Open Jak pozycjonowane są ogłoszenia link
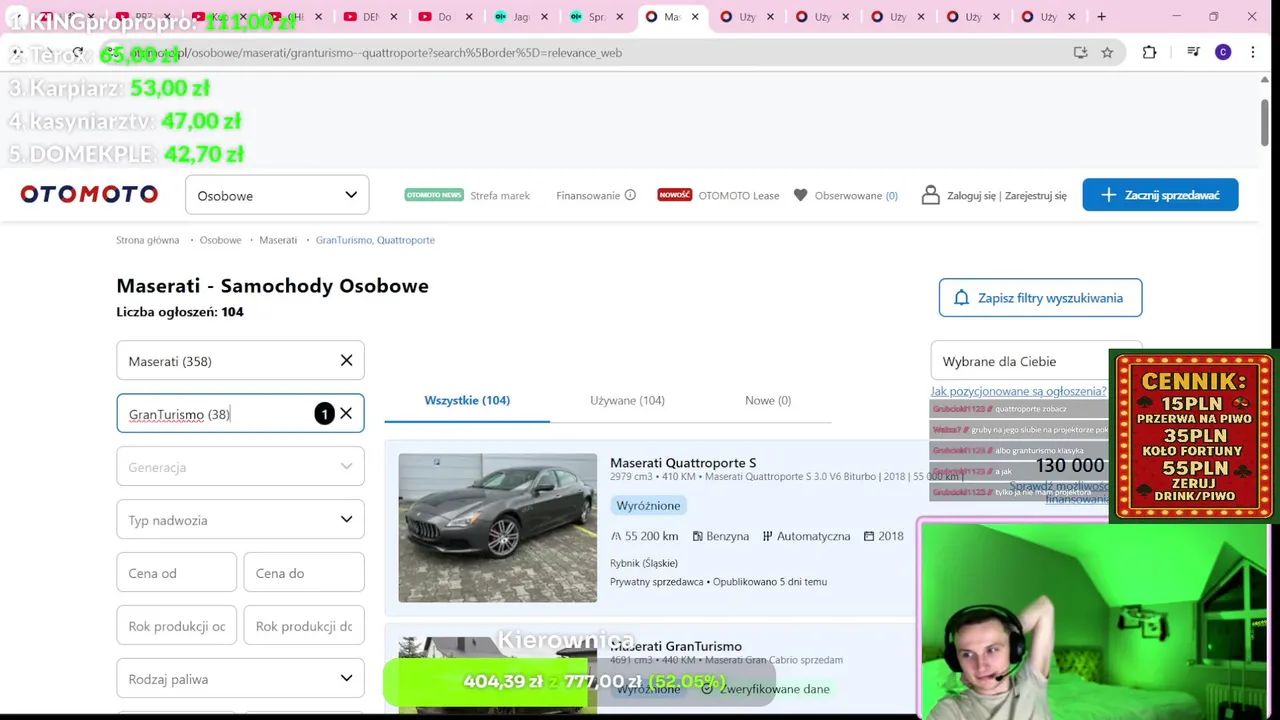Viewport: 1280px width, 720px height. 1018,391
